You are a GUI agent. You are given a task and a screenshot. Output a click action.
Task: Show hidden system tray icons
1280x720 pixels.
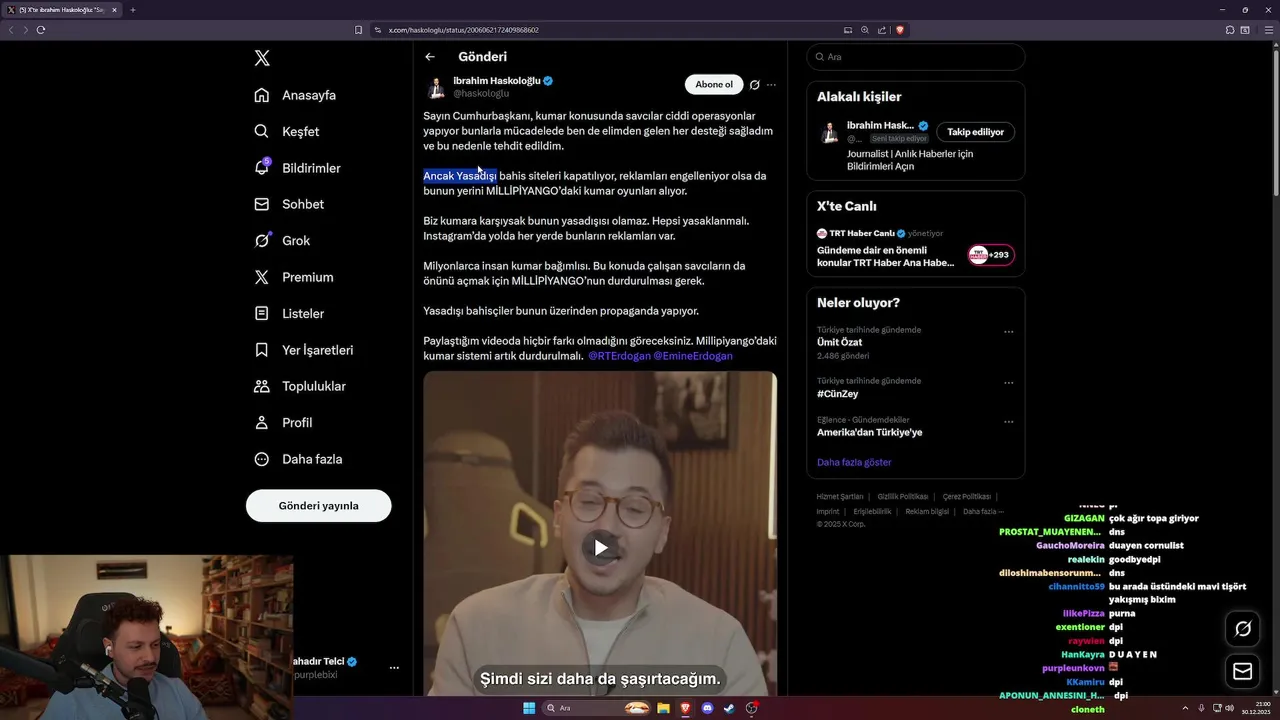[x=1185, y=708]
